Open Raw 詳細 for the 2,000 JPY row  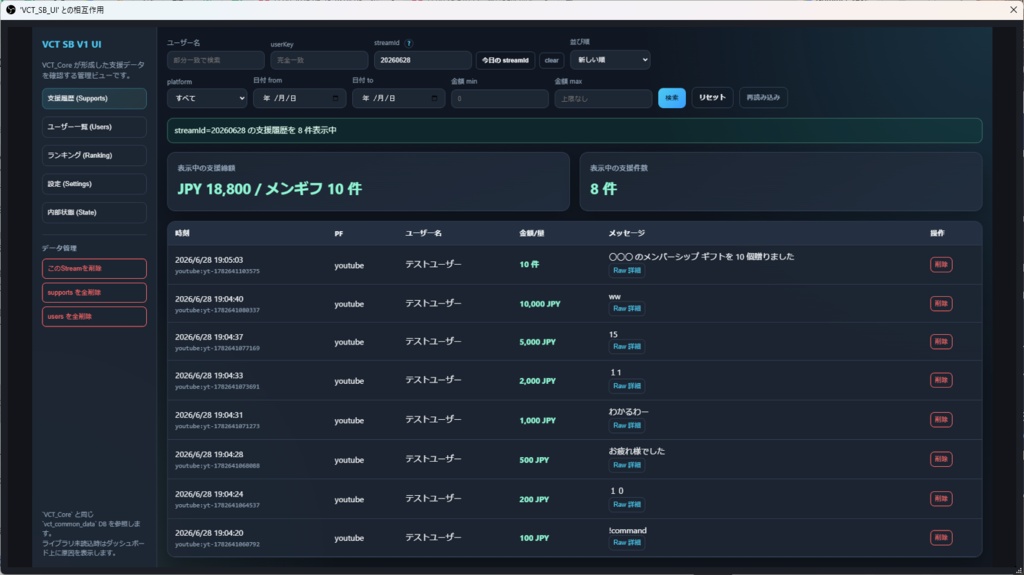point(626,386)
